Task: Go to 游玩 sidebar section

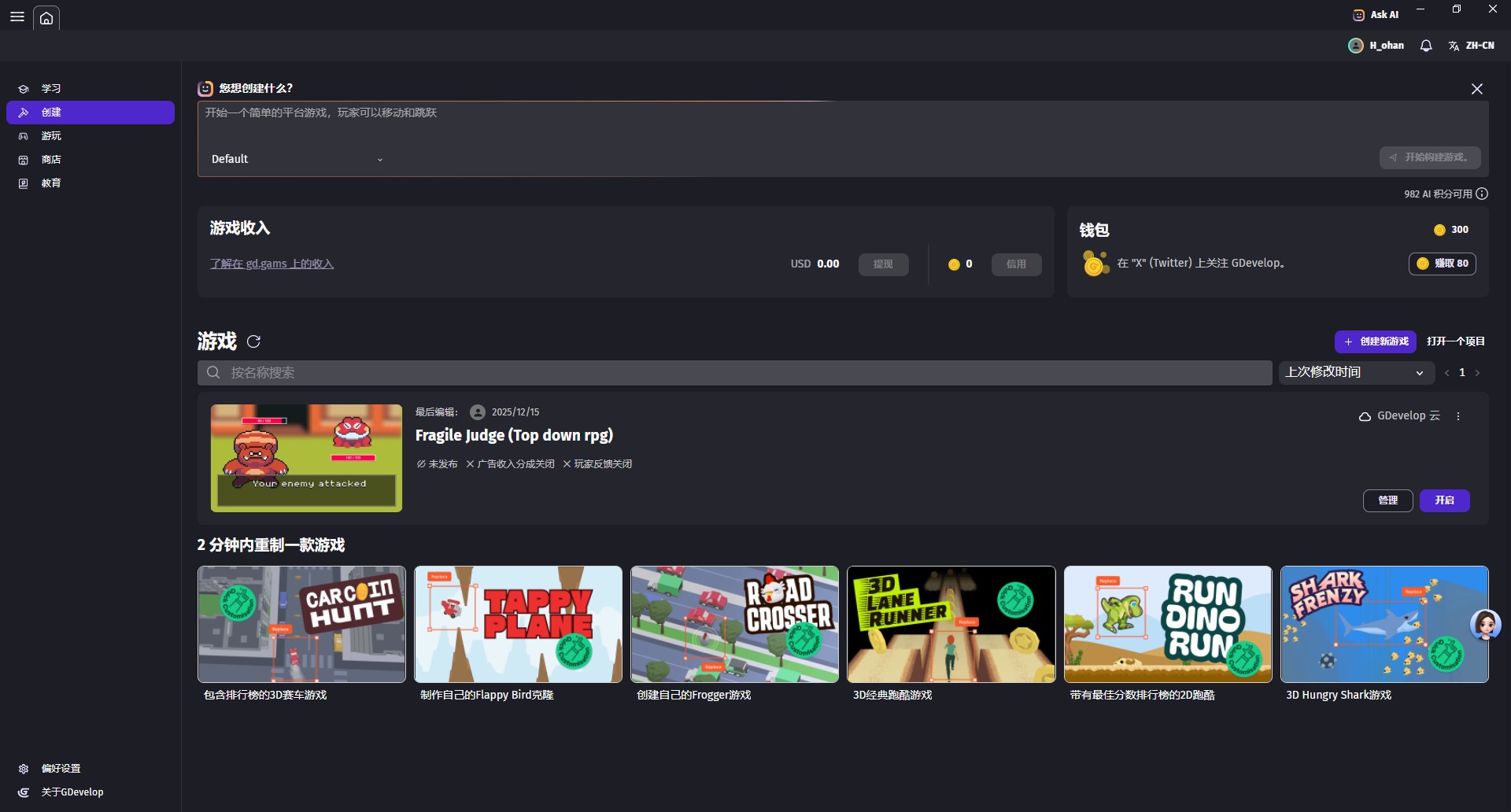Action: (51, 136)
